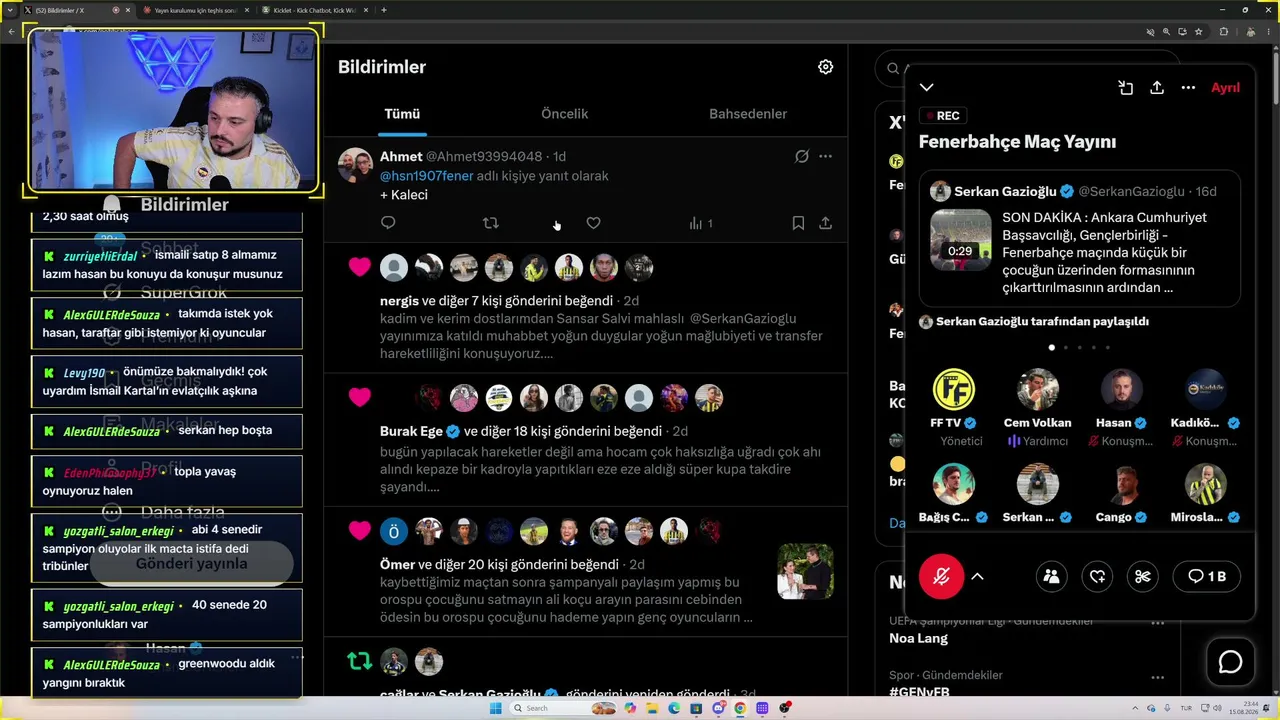Select the Kicklet browser tab
The height and width of the screenshot is (720, 1280).
click(312, 10)
